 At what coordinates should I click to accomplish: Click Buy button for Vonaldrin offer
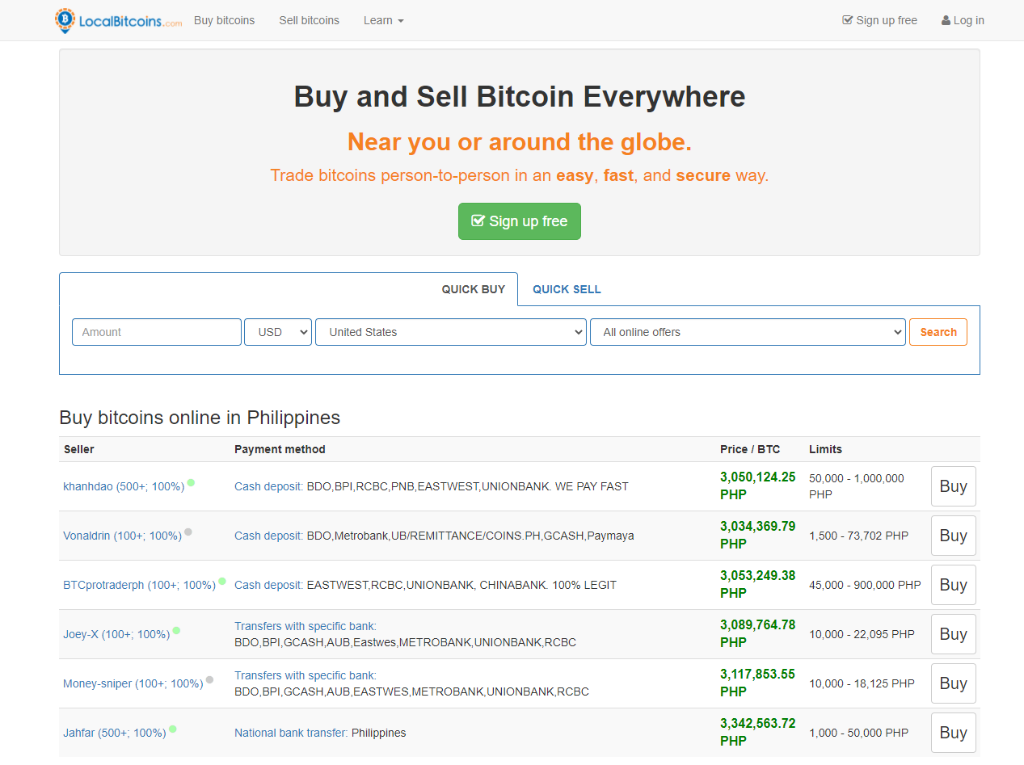pyautogui.click(x=953, y=536)
